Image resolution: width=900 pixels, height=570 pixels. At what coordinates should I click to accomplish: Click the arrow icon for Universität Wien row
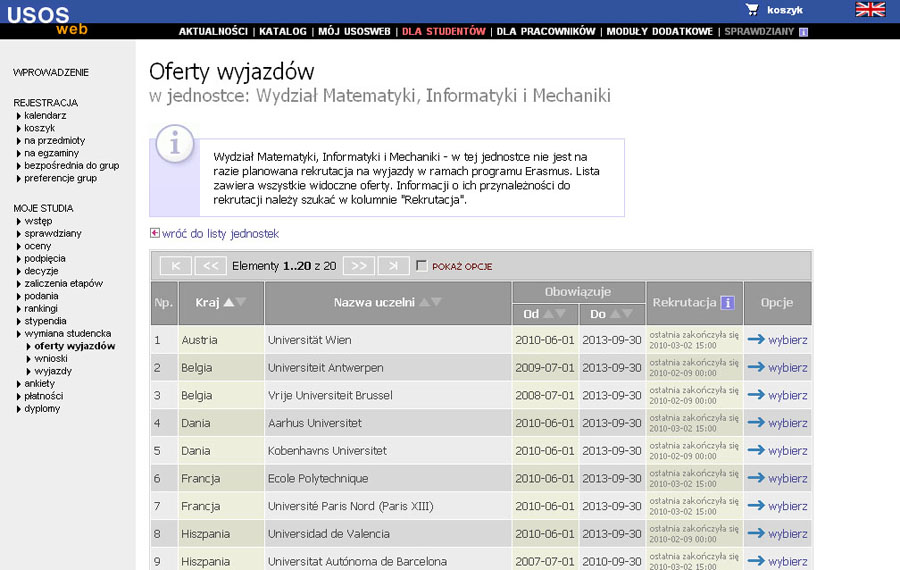click(x=755, y=340)
